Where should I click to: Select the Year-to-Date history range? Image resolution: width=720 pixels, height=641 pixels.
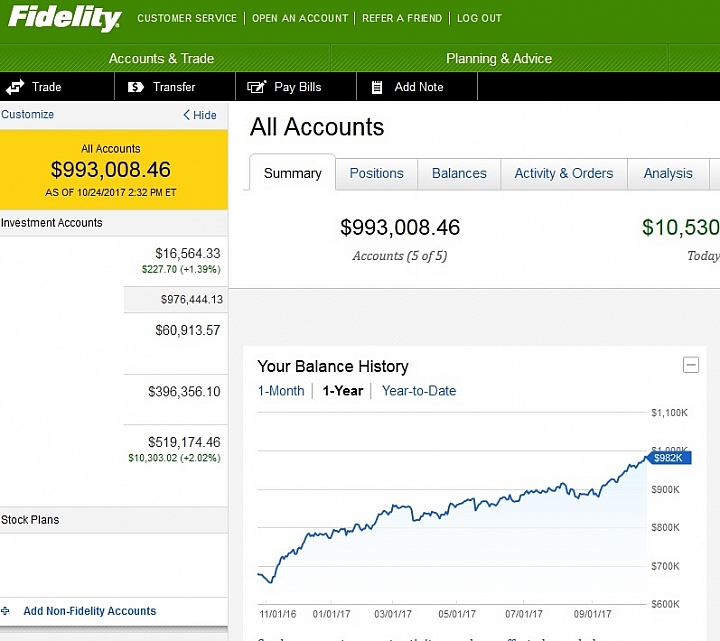(x=419, y=391)
